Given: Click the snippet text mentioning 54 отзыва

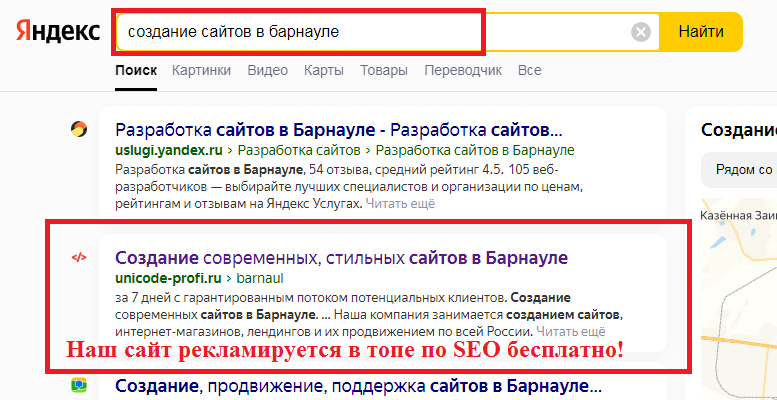Looking at the screenshot, I should click(347, 186).
